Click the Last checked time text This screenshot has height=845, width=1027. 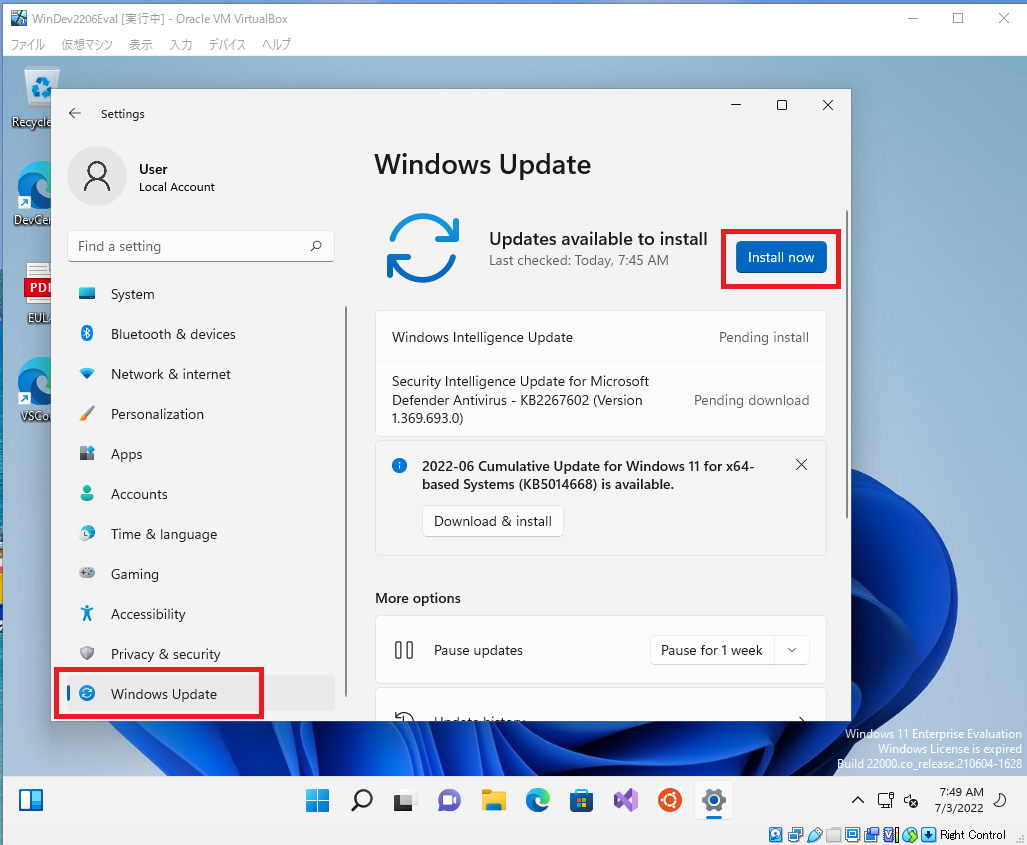pos(579,261)
